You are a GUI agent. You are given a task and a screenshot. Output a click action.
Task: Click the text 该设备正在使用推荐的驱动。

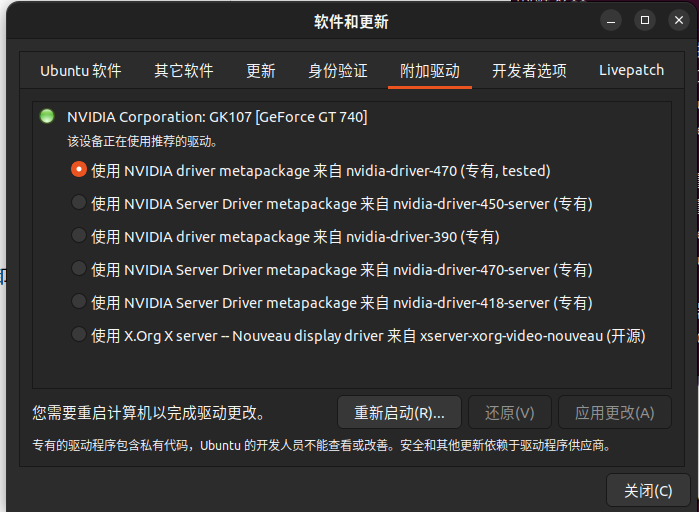pyautogui.click(x=142, y=142)
